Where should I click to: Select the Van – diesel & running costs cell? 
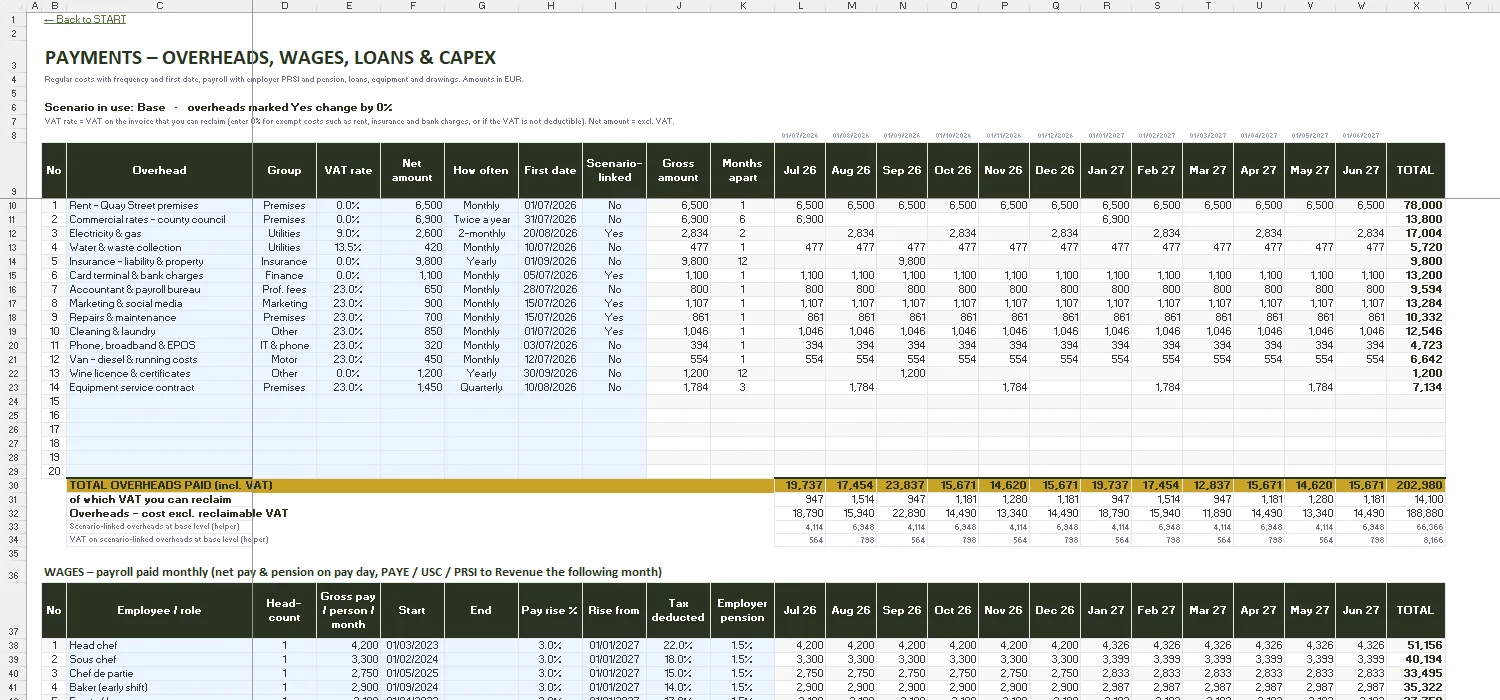(159, 359)
